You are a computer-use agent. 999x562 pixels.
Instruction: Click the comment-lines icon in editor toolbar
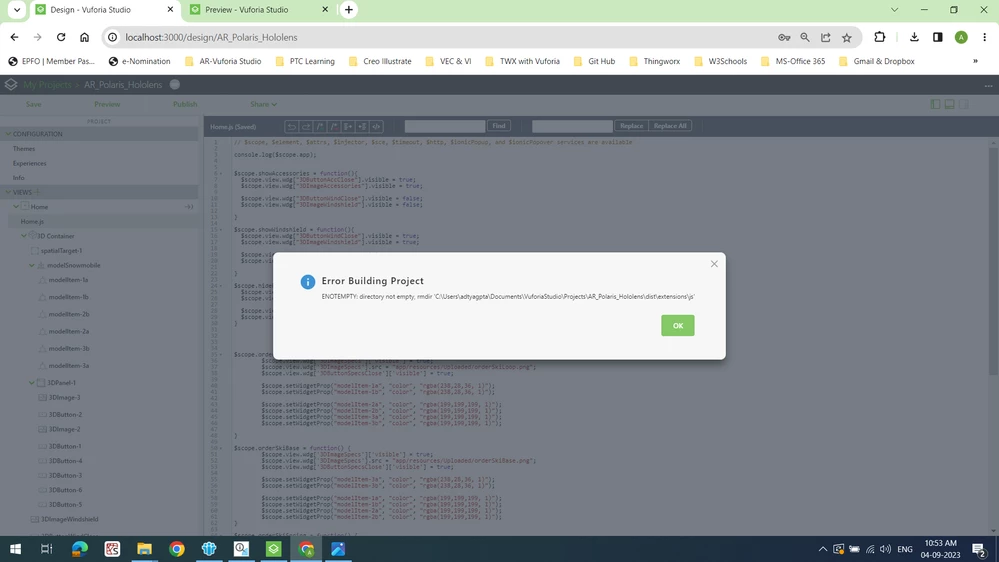click(320, 126)
